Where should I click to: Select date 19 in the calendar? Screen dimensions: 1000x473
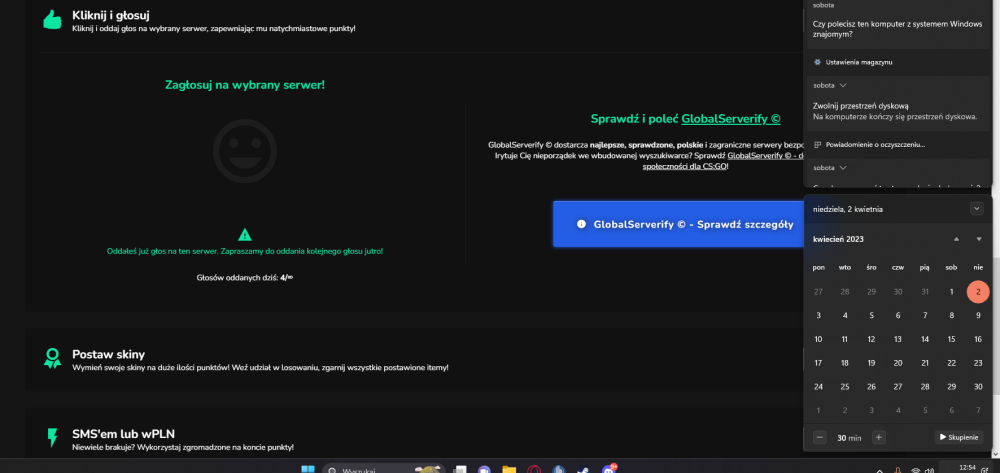tap(871, 363)
